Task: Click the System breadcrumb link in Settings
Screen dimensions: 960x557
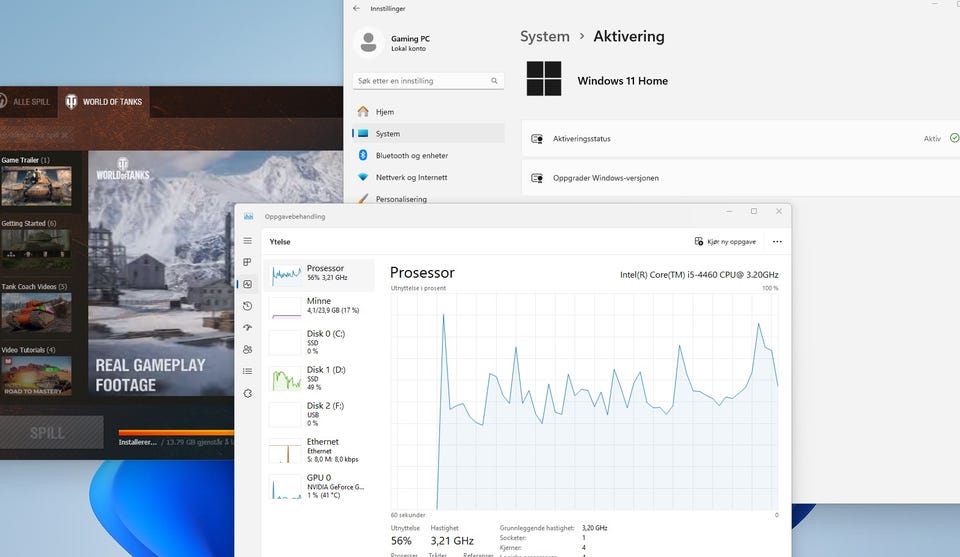Action: pos(545,37)
